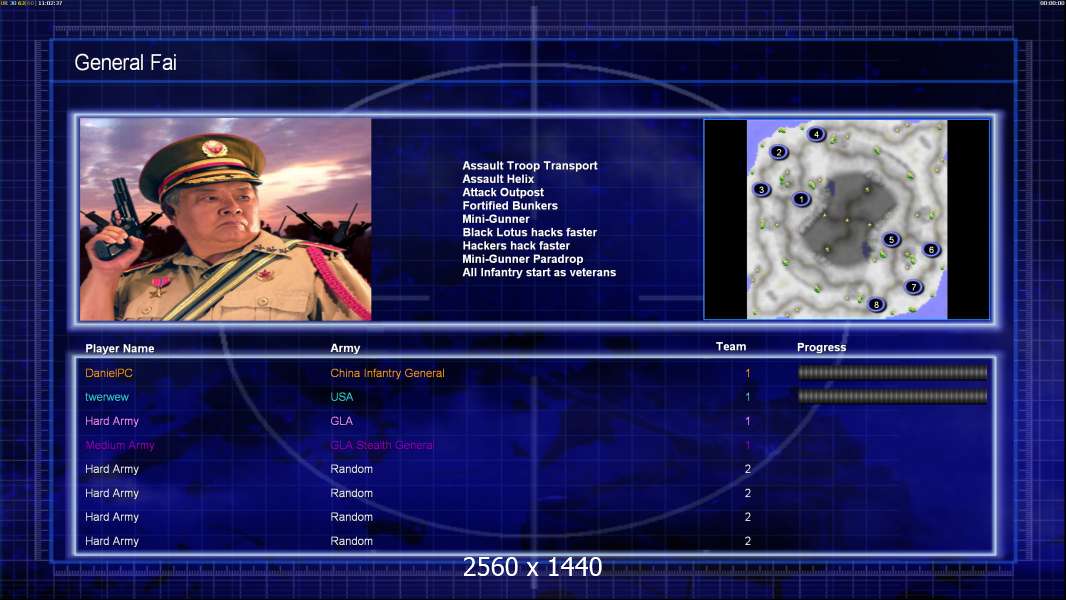Click start position marker 2 on the minimap
The width and height of the screenshot is (1066, 600).
(779, 152)
